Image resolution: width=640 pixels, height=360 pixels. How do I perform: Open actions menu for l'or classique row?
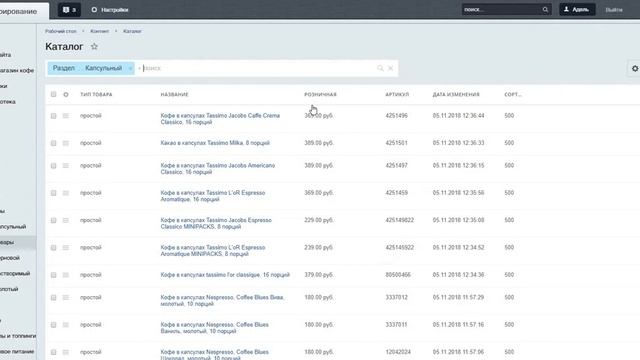coord(66,275)
